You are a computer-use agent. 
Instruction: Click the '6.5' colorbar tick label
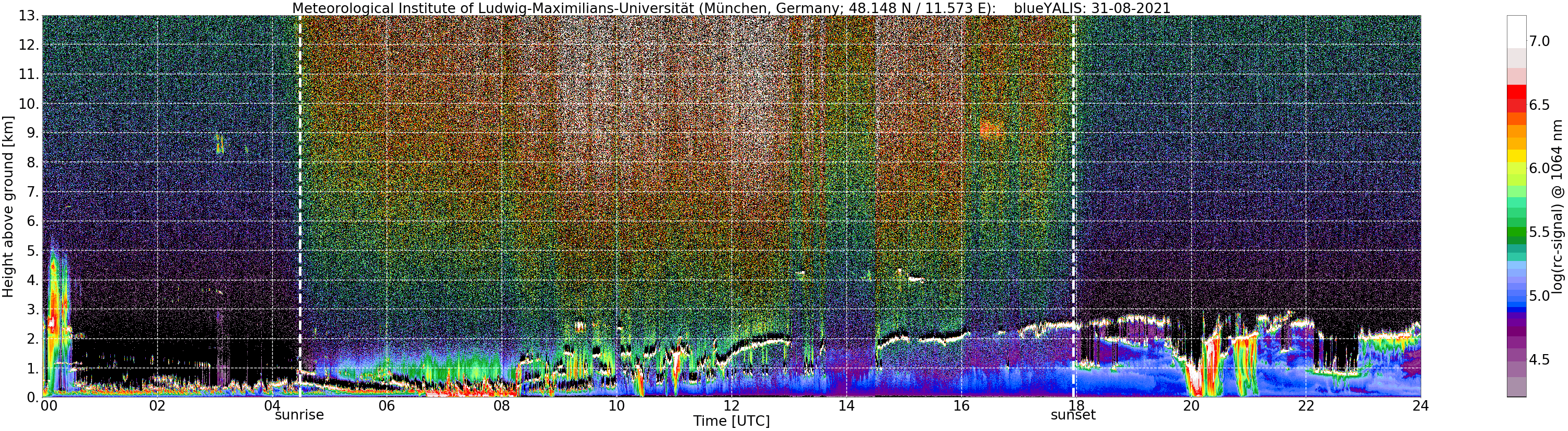(1539, 105)
